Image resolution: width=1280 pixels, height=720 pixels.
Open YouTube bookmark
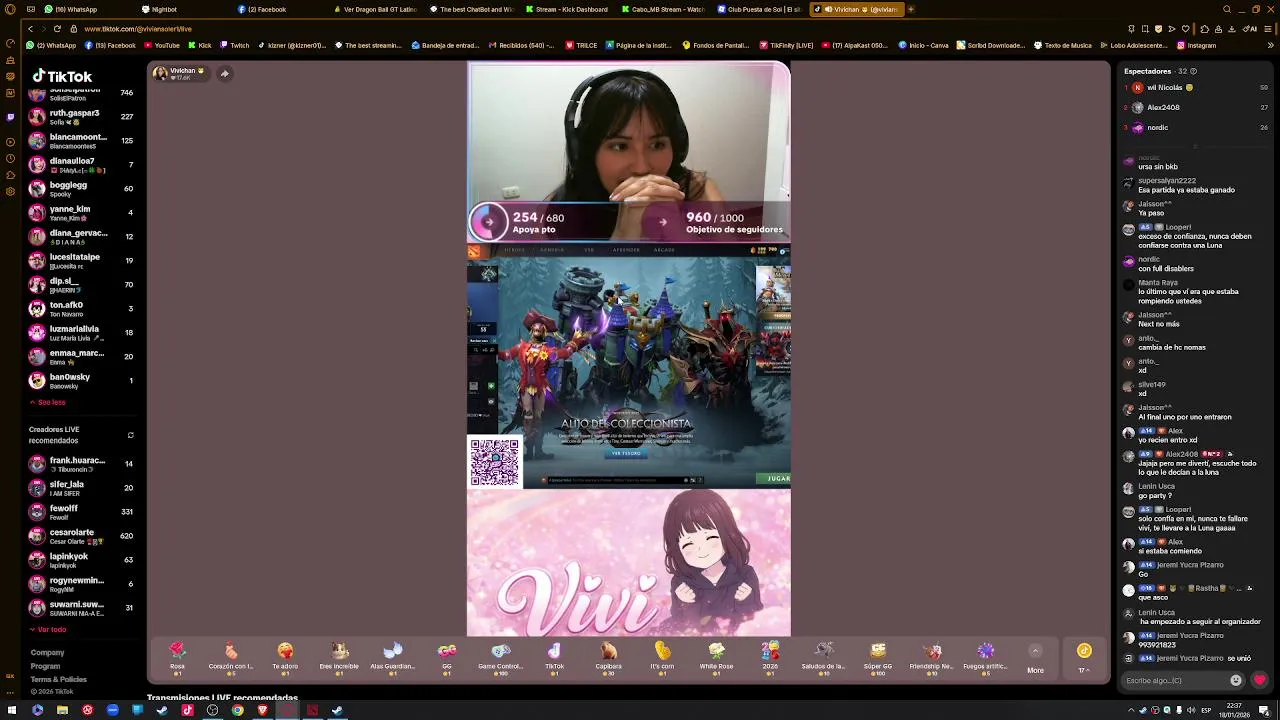point(161,45)
